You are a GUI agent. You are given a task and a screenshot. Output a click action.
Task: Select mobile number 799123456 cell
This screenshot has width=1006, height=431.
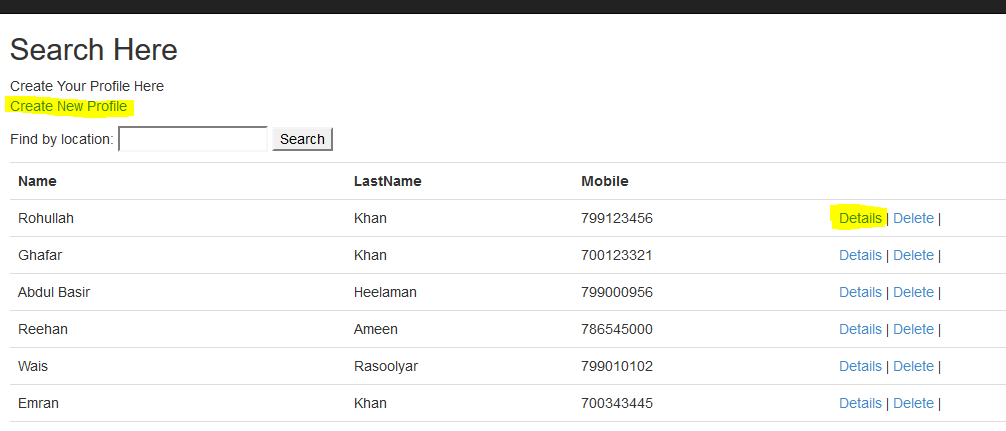tap(617, 218)
